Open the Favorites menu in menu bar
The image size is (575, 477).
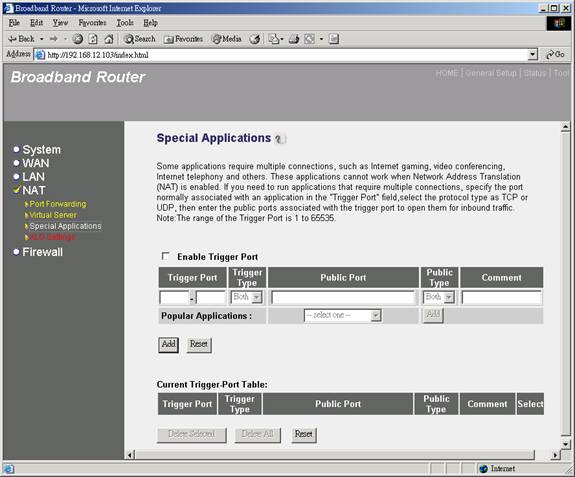92,23
